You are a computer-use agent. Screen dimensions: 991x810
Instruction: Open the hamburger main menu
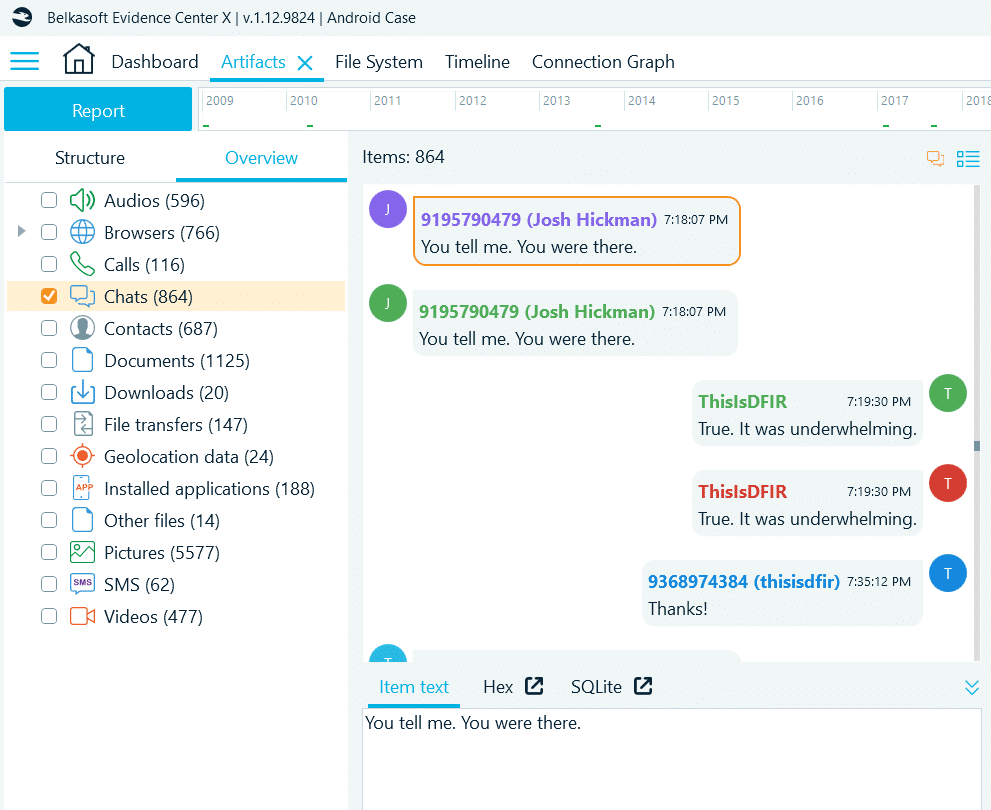24,61
